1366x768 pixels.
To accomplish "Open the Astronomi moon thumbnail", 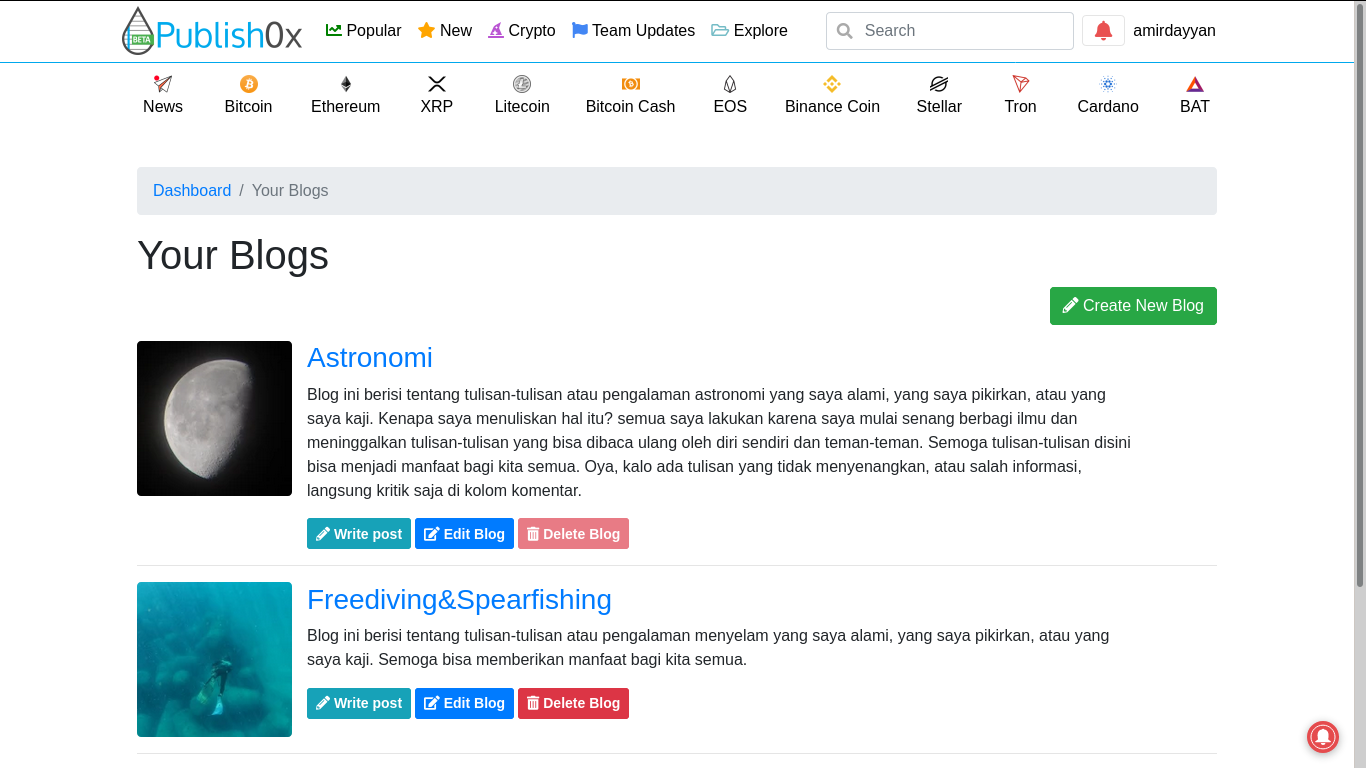I will (x=214, y=418).
